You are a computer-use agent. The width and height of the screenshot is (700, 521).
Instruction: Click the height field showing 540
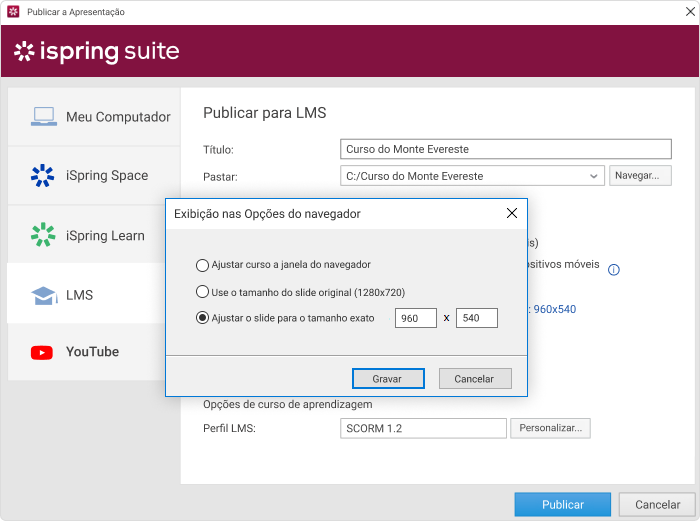[x=476, y=318]
